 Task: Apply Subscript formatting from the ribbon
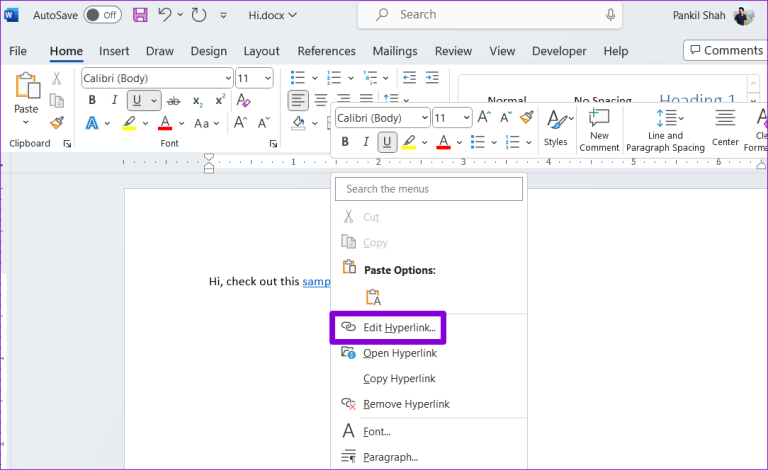point(197,100)
